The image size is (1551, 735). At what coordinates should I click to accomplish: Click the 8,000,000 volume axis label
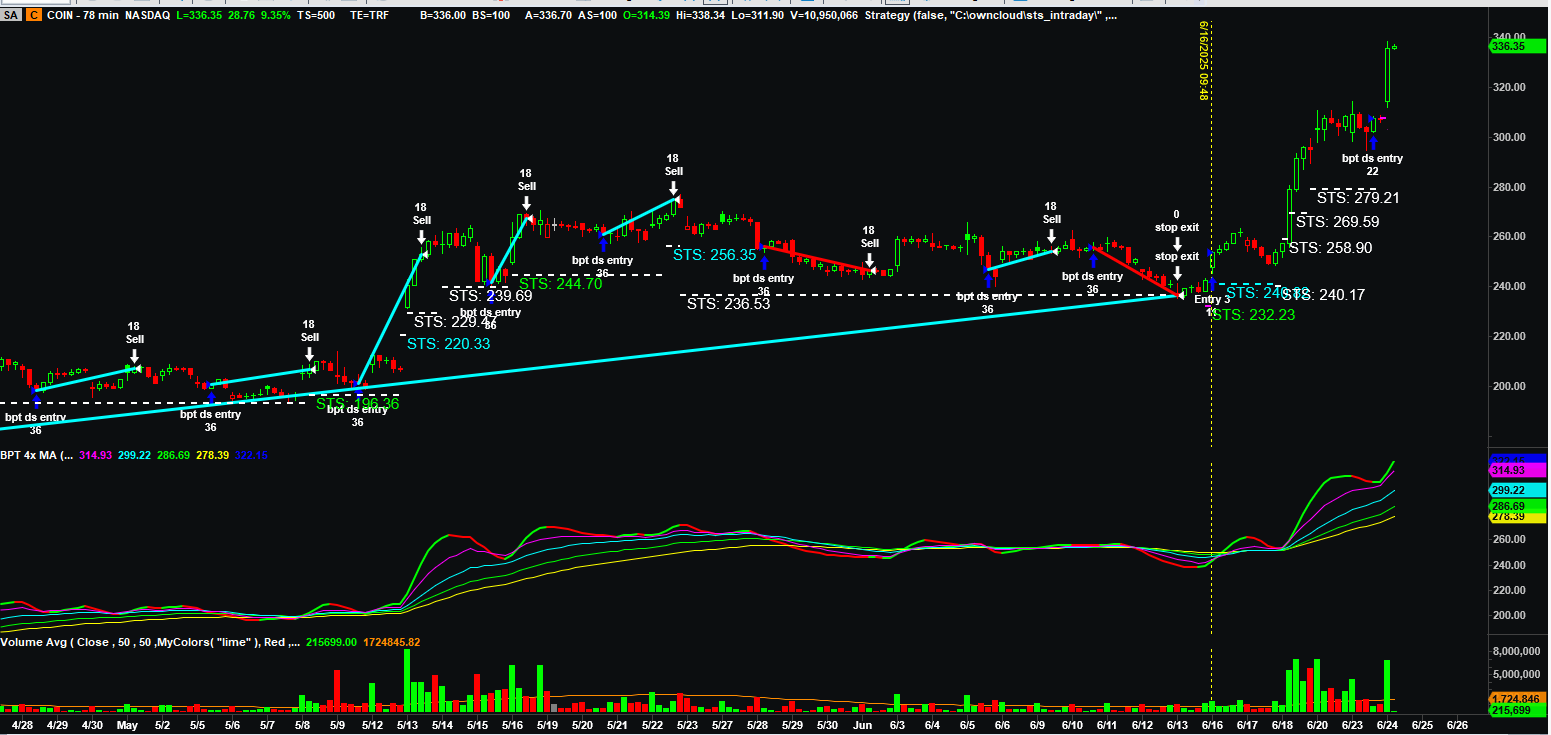pyautogui.click(x=1518, y=651)
